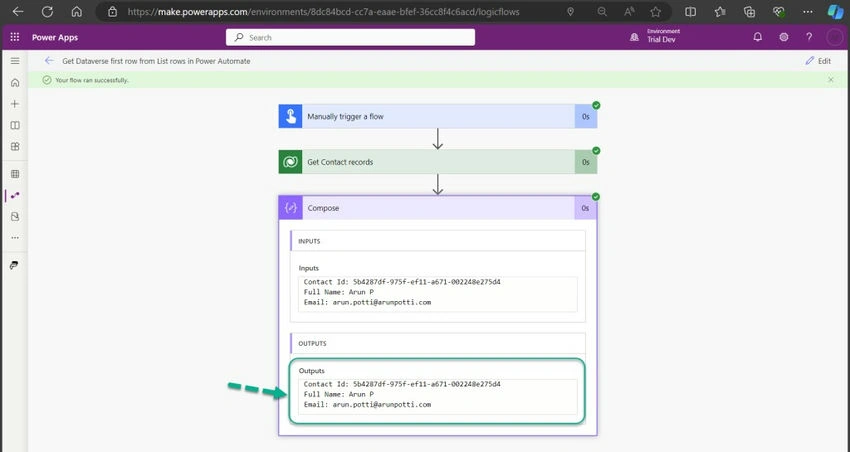Open the Environment Trial Dev picker
This screenshot has height=452, width=850.
655,37
